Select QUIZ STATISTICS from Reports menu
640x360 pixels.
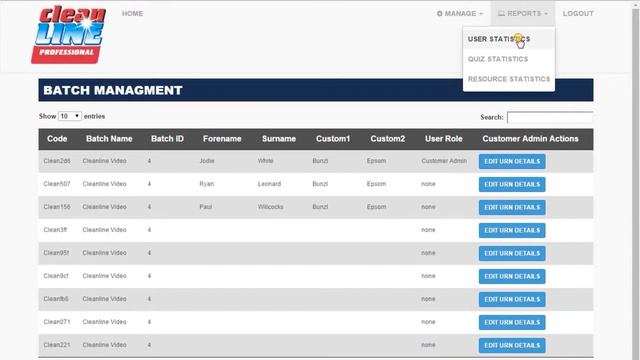[x=498, y=59]
